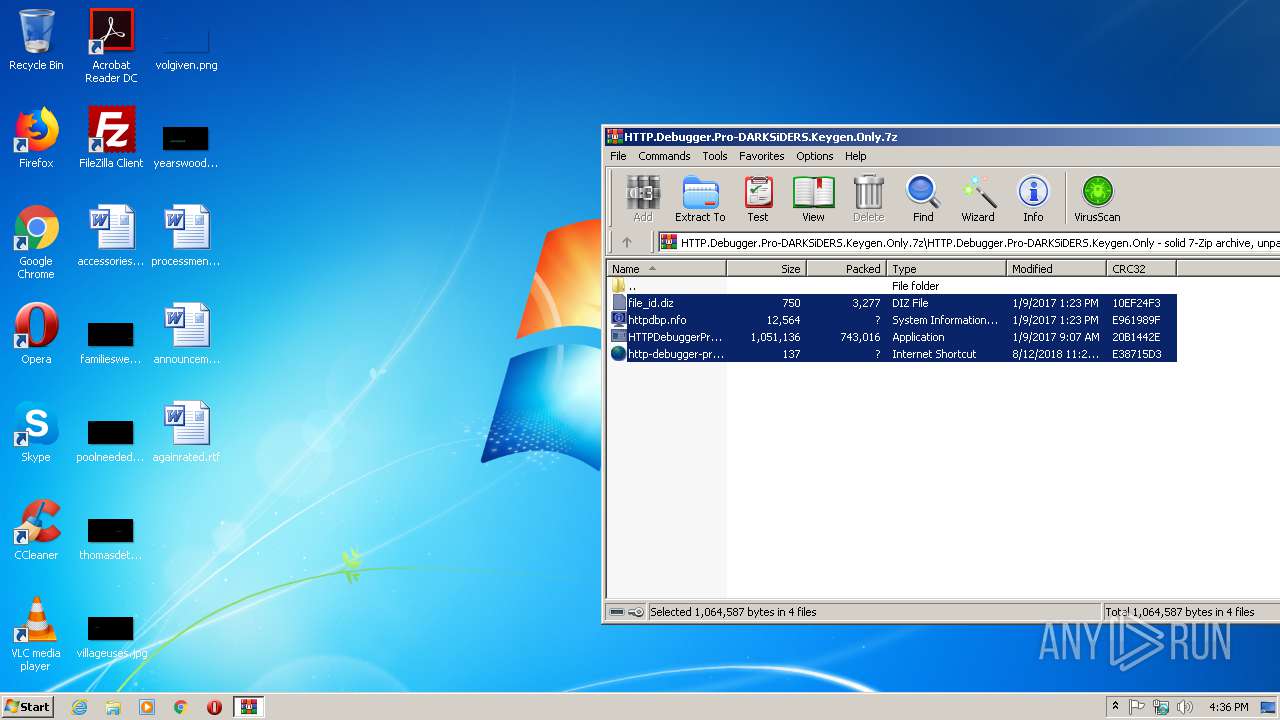Open FileZilla Client shortcut

111,138
